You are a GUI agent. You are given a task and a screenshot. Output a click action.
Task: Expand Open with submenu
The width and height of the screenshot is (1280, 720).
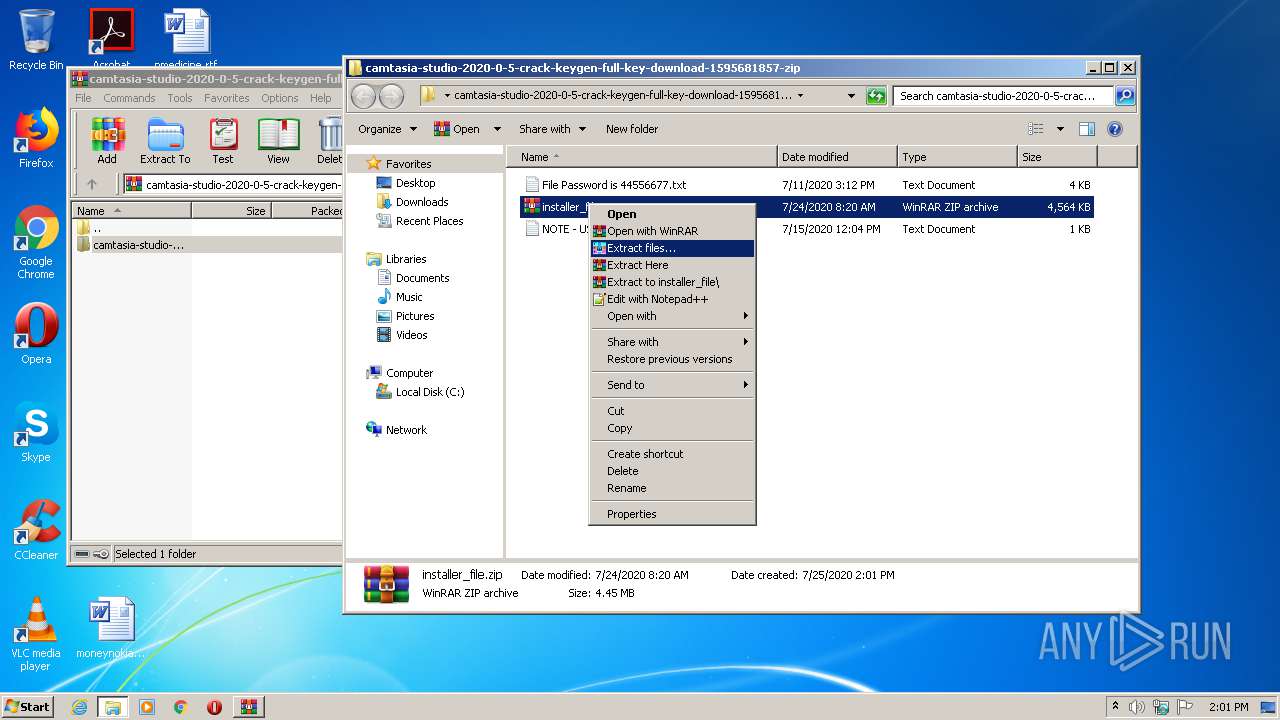tap(673, 316)
